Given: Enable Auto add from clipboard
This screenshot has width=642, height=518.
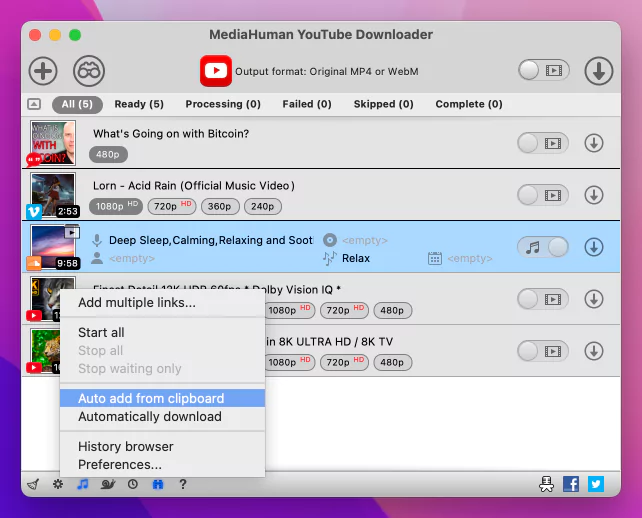Looking at the screenshot, I should (x=163, y=398).
